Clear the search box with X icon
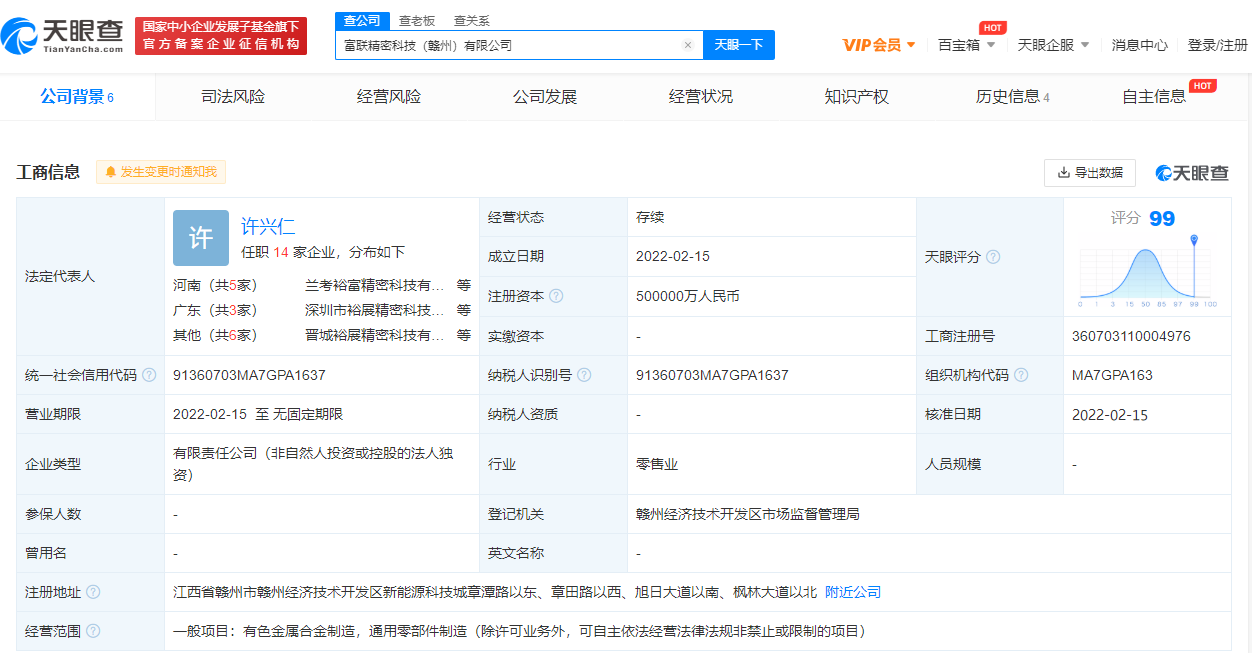The width and height of the screenshot is (1252, 653). coord(688,45)
